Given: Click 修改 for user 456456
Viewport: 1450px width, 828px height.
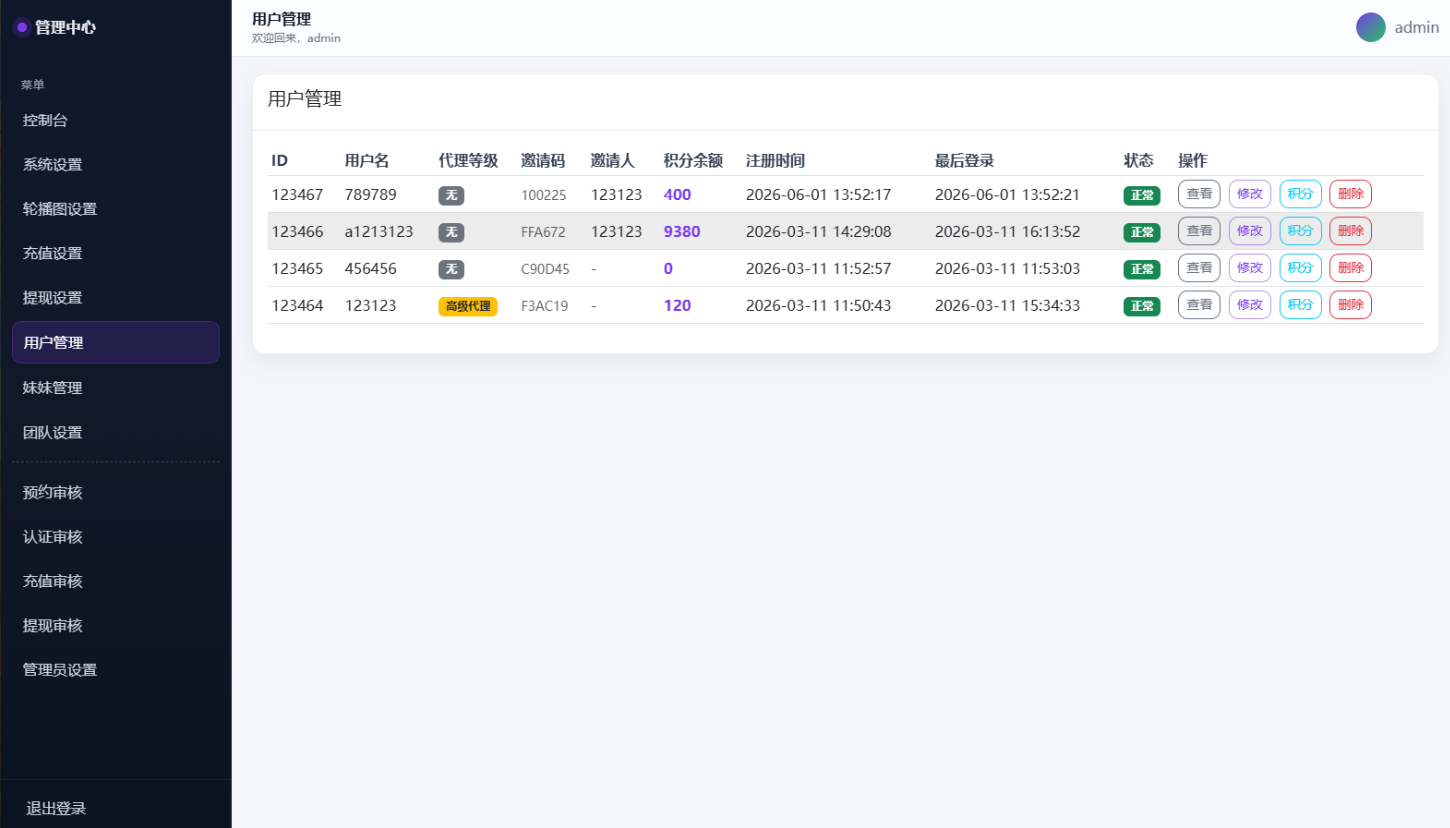Looking at the screenshot, I should [1250, 268].
